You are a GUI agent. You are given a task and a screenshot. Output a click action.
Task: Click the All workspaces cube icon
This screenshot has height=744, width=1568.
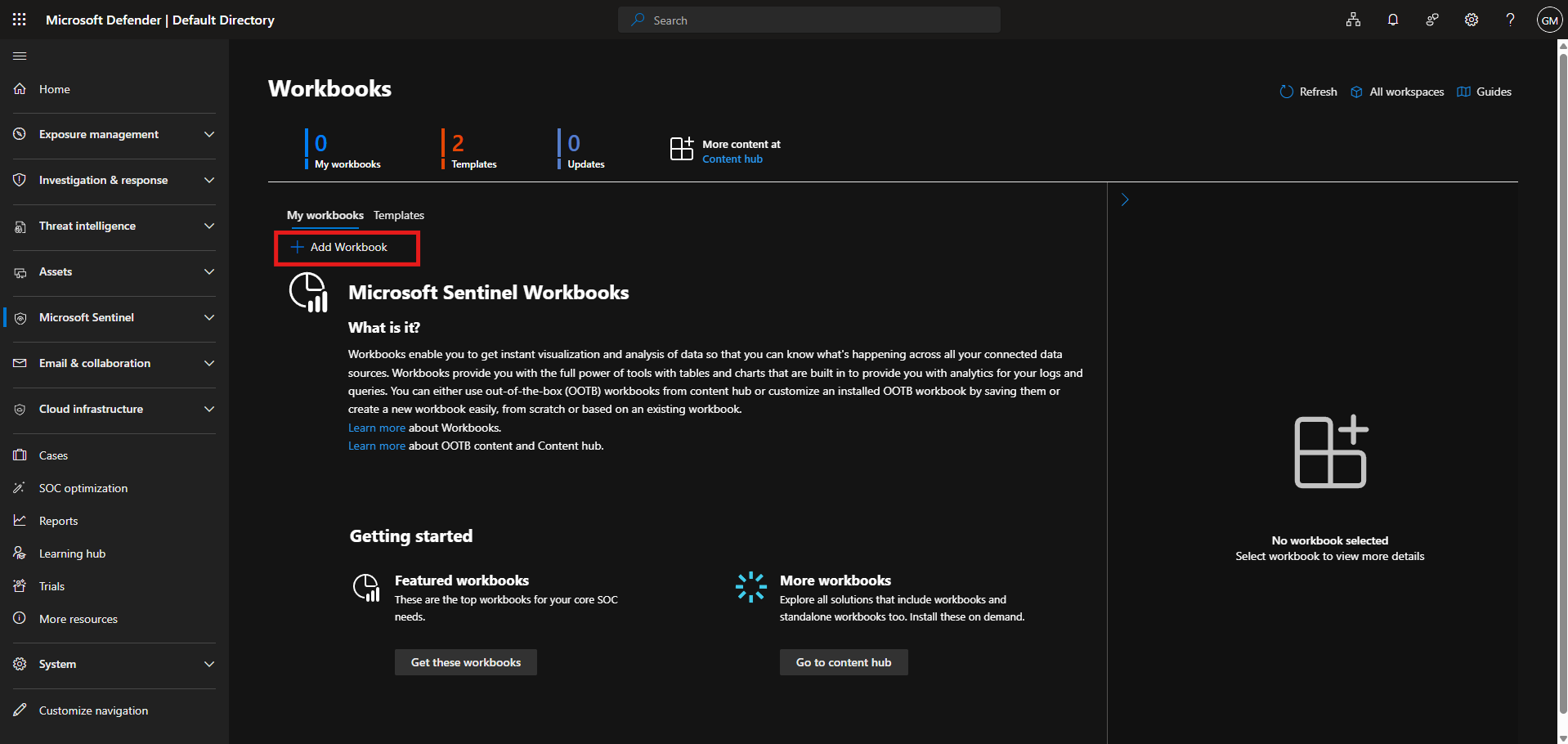pos(1356,92)
